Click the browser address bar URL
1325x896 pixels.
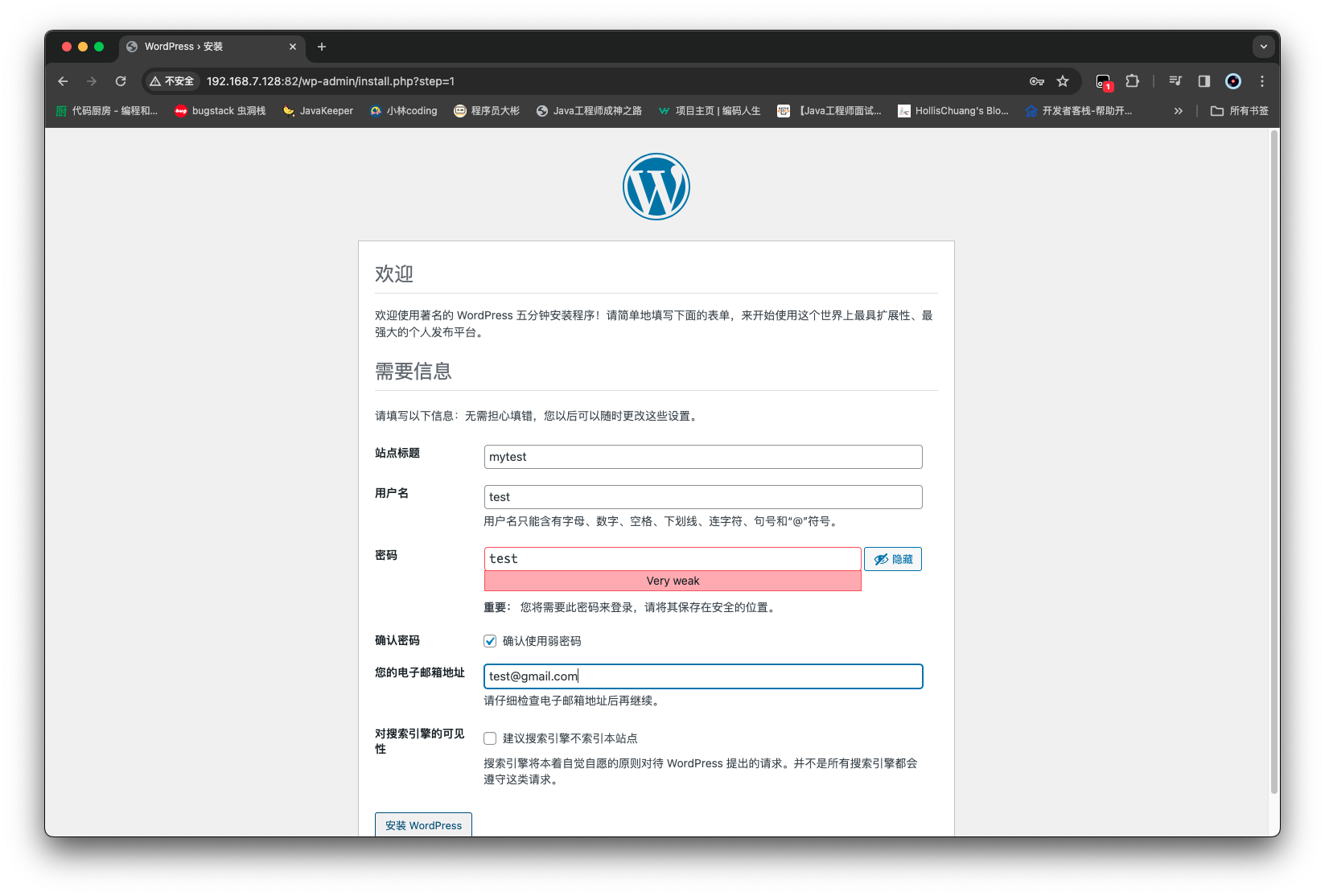point(331,81)
